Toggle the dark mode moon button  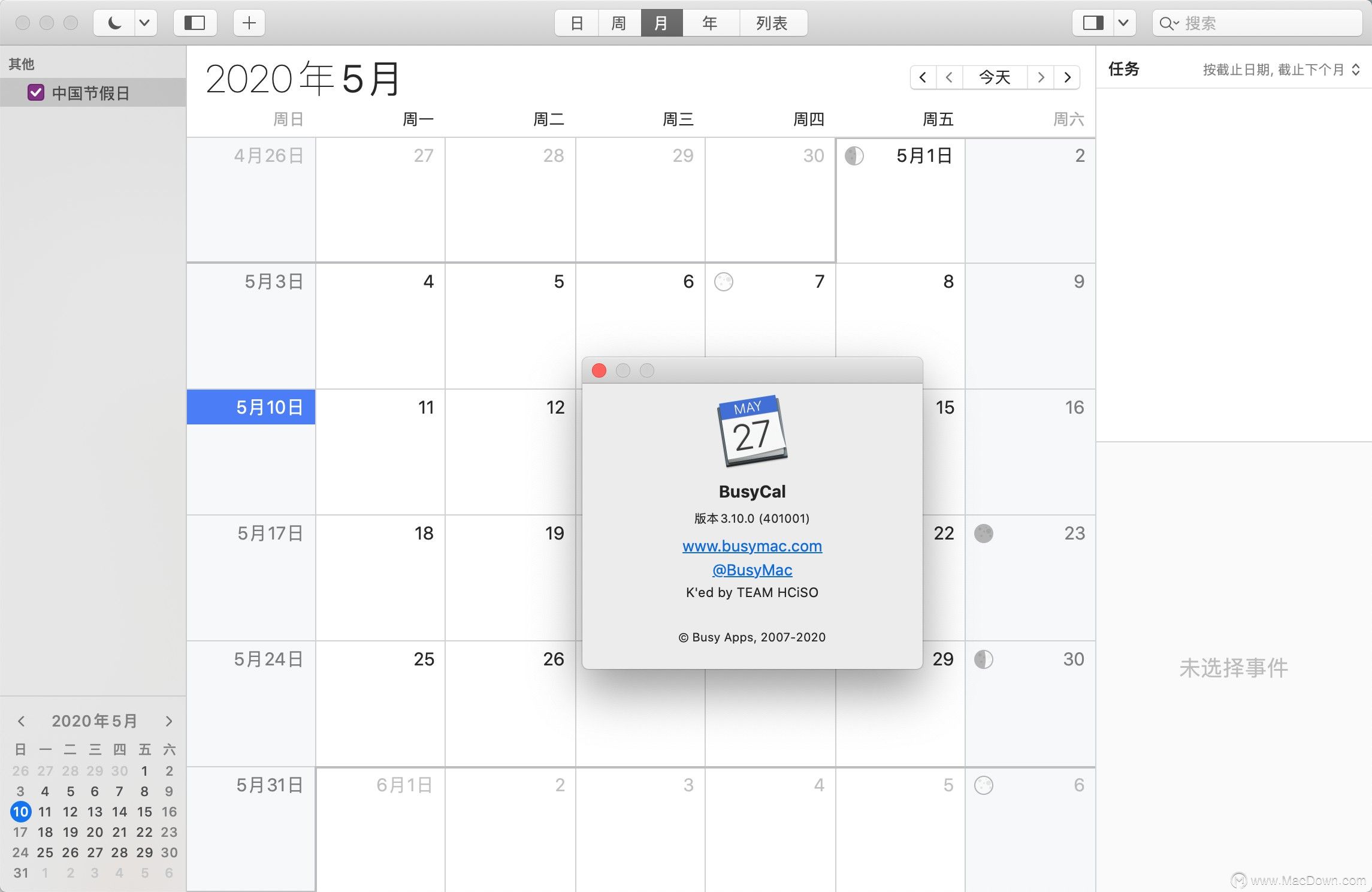[x=114, y=23]
